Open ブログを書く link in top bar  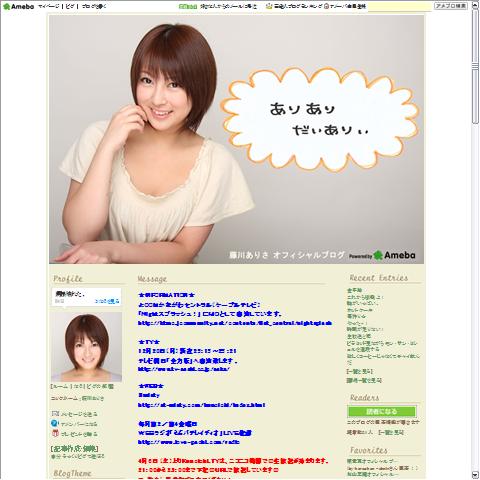(94, 6)
